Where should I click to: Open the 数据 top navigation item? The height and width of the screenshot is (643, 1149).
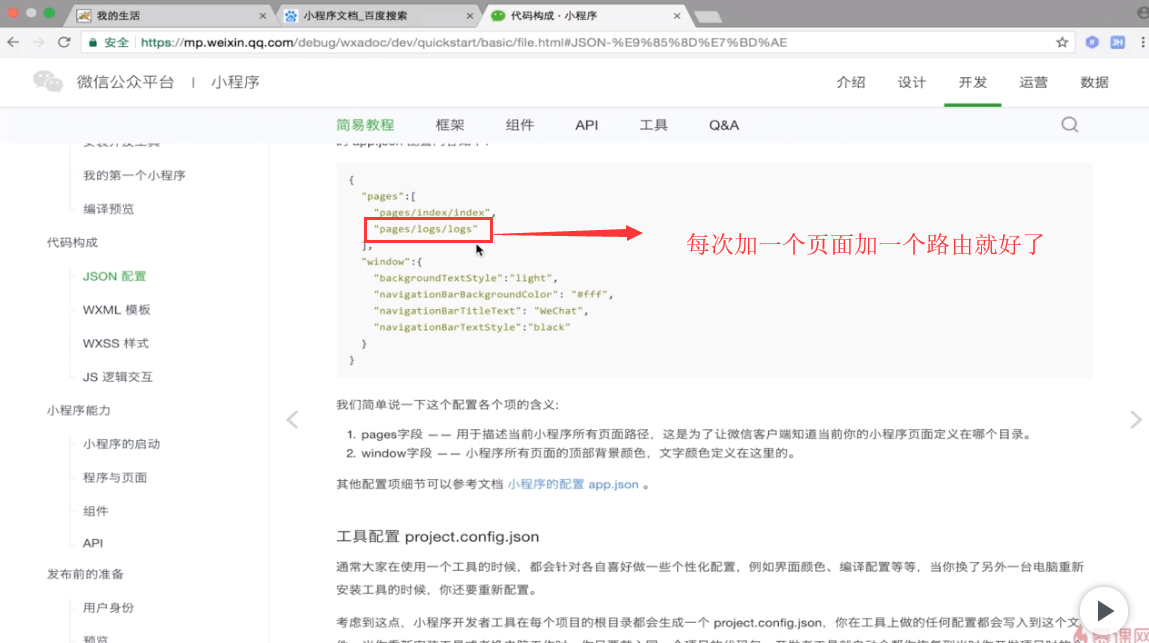click(x=1094, y=82)
